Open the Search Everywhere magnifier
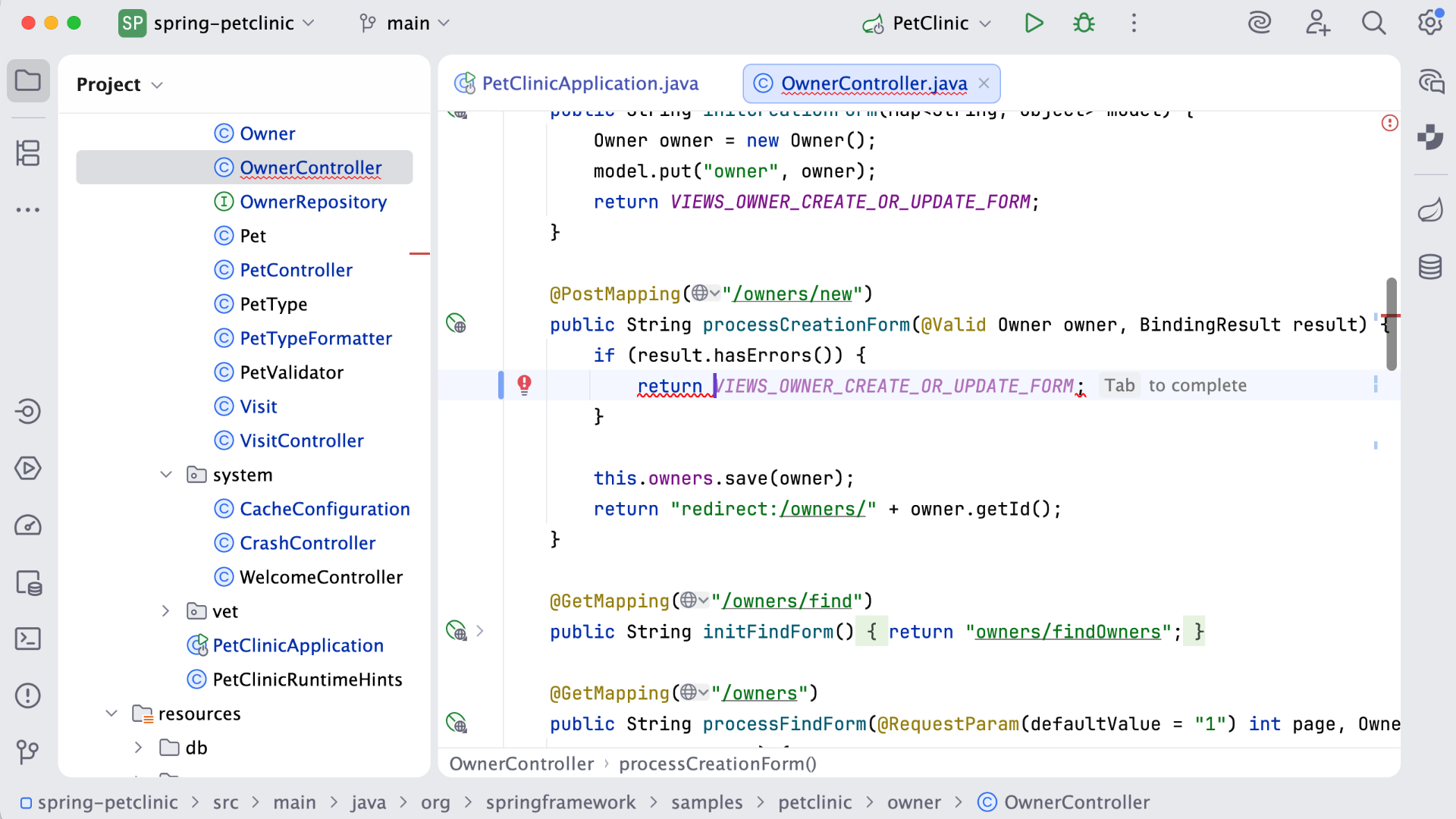This screenshot has width=1456, height=819. point(1373,23)
